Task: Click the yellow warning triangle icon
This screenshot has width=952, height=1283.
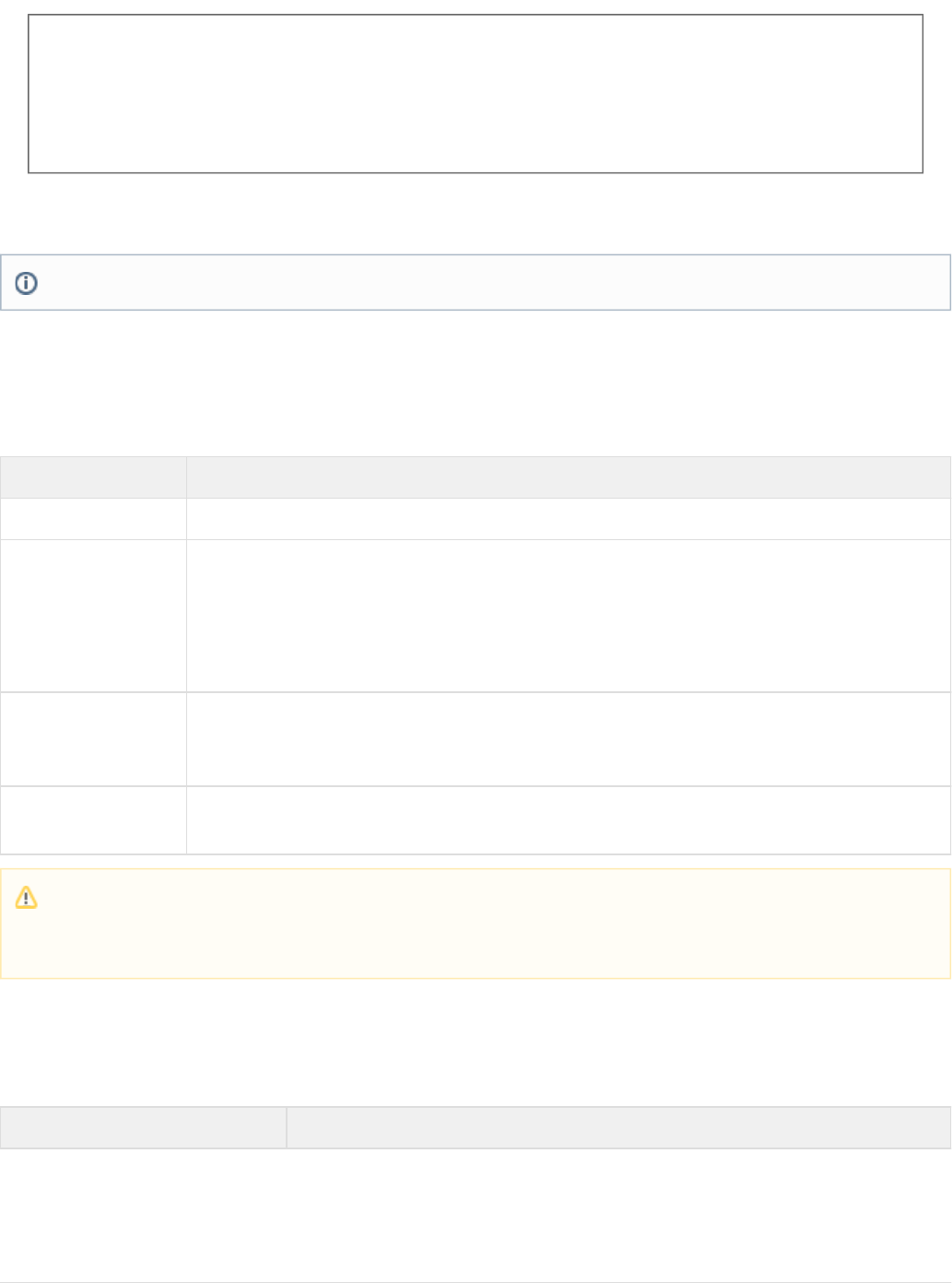Action: click(27, 898)
